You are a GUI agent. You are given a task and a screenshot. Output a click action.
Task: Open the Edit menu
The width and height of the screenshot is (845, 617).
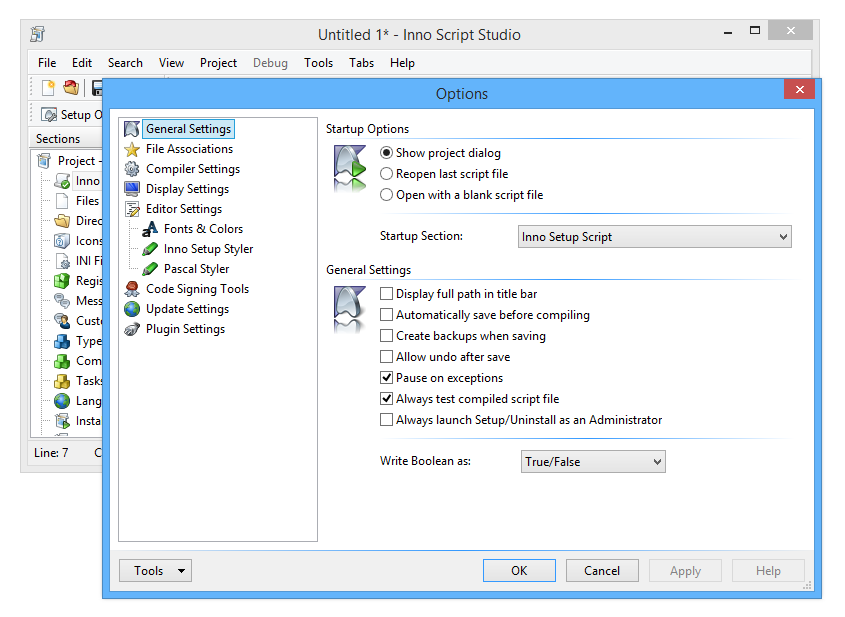[82, 63]
